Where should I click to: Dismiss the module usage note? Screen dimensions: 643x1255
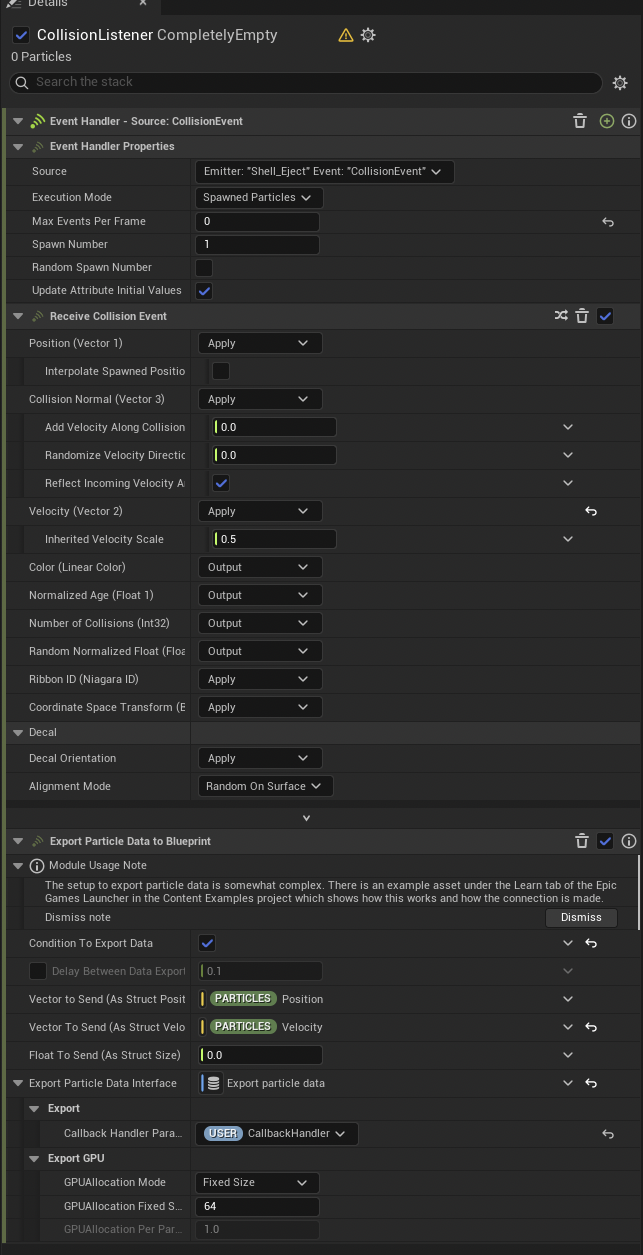coord(581,917)
